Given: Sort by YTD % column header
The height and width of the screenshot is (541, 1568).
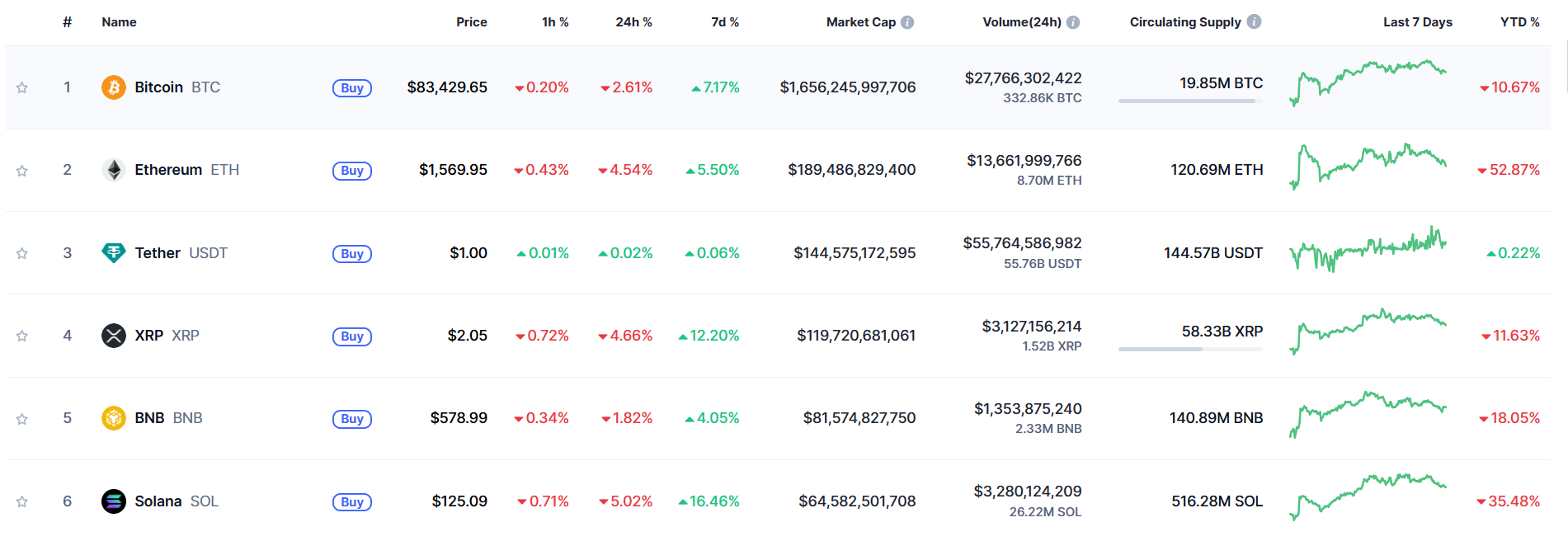Looking at the screenshot, I should [1520, 22].
